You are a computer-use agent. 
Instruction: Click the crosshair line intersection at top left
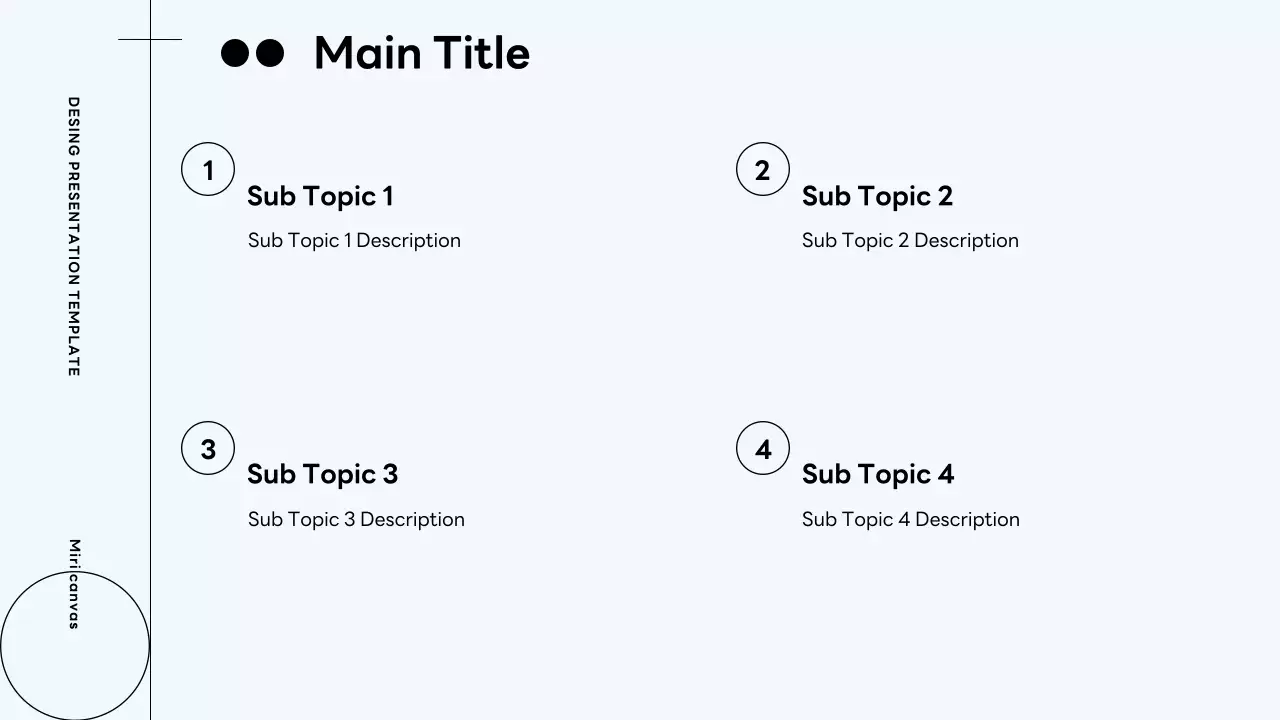coord(151,40)
